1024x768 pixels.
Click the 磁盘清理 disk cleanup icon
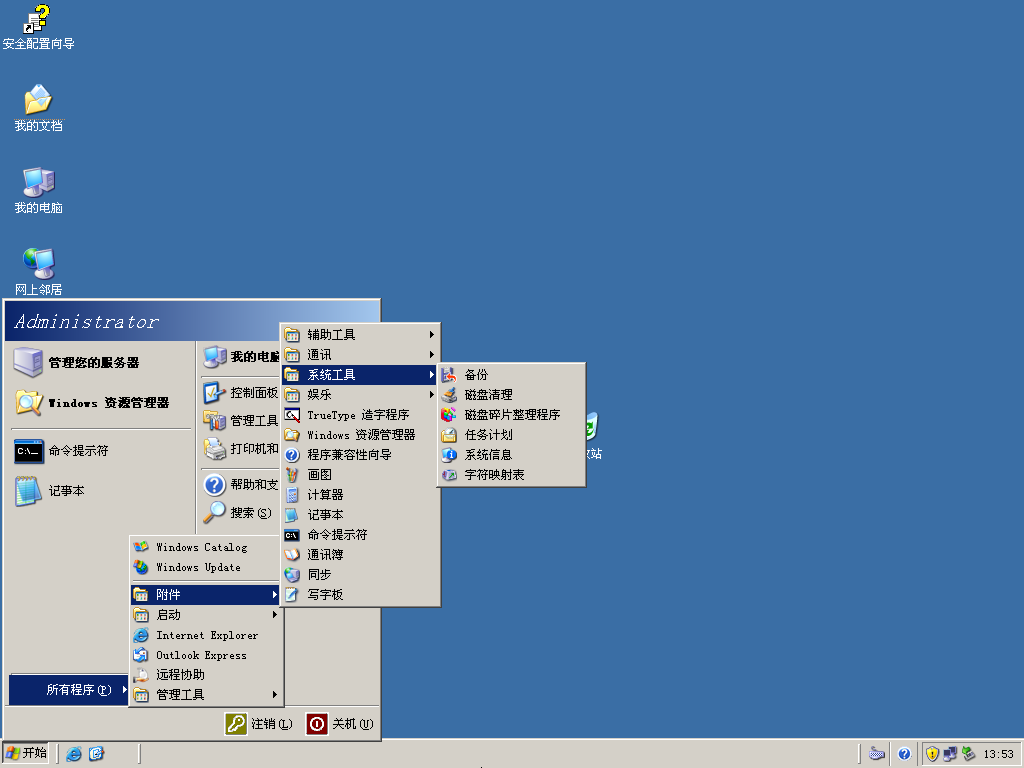449,394
